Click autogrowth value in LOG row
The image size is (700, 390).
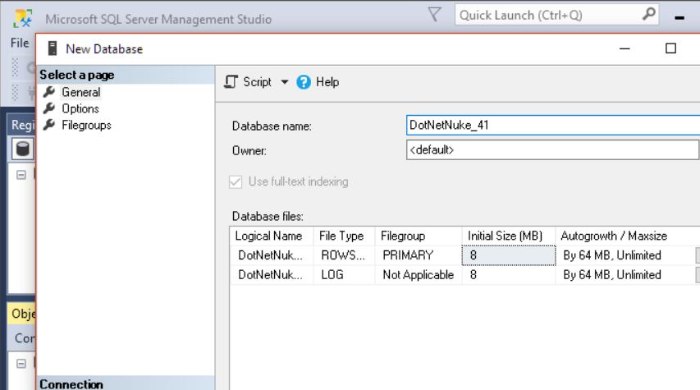click(625, 275)
